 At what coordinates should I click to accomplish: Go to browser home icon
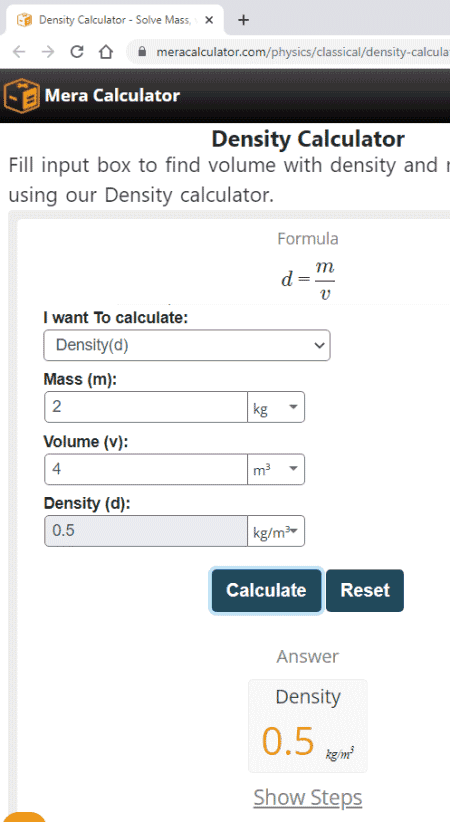point(106,51)
